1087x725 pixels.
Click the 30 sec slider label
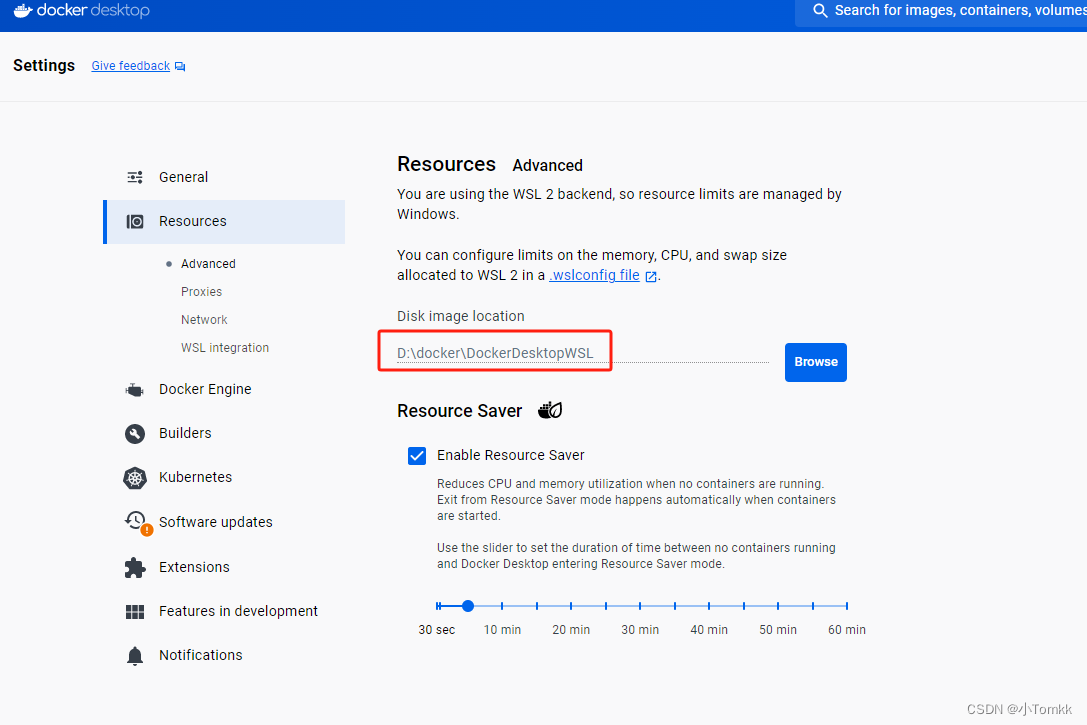click(437, 630)
